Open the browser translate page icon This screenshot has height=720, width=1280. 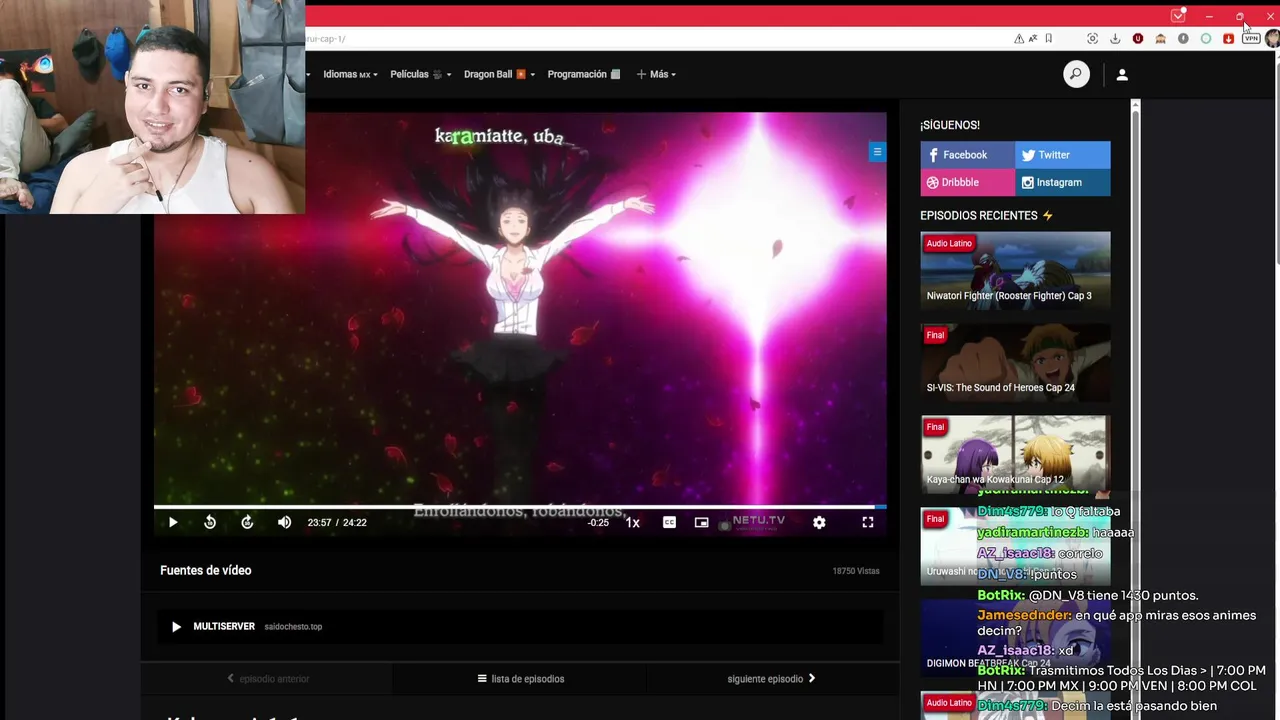(x=1033, y=39)
